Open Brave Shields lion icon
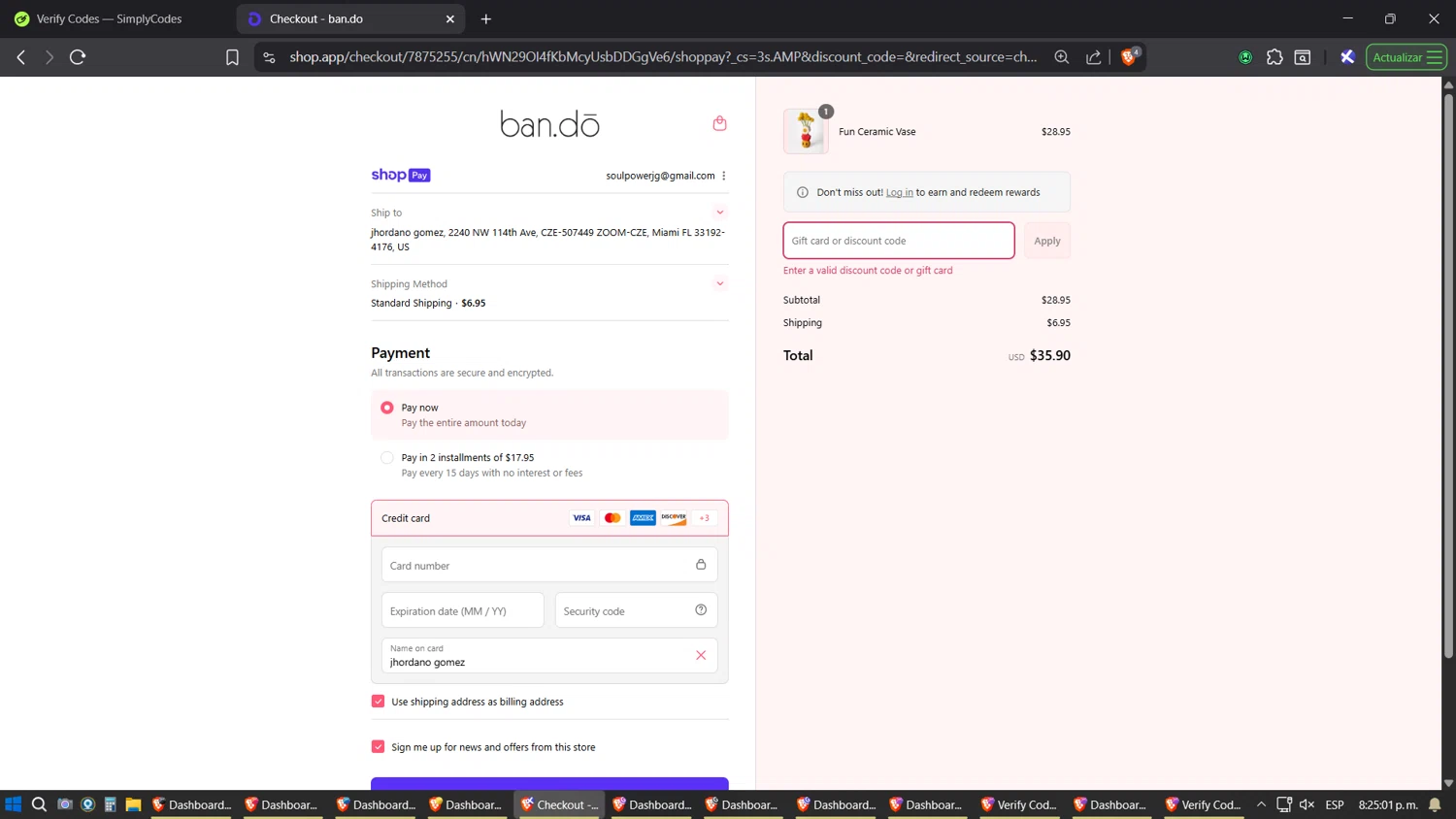Image resolution: width=1456 pixels, height=819 pixels. pos(1129,56)
